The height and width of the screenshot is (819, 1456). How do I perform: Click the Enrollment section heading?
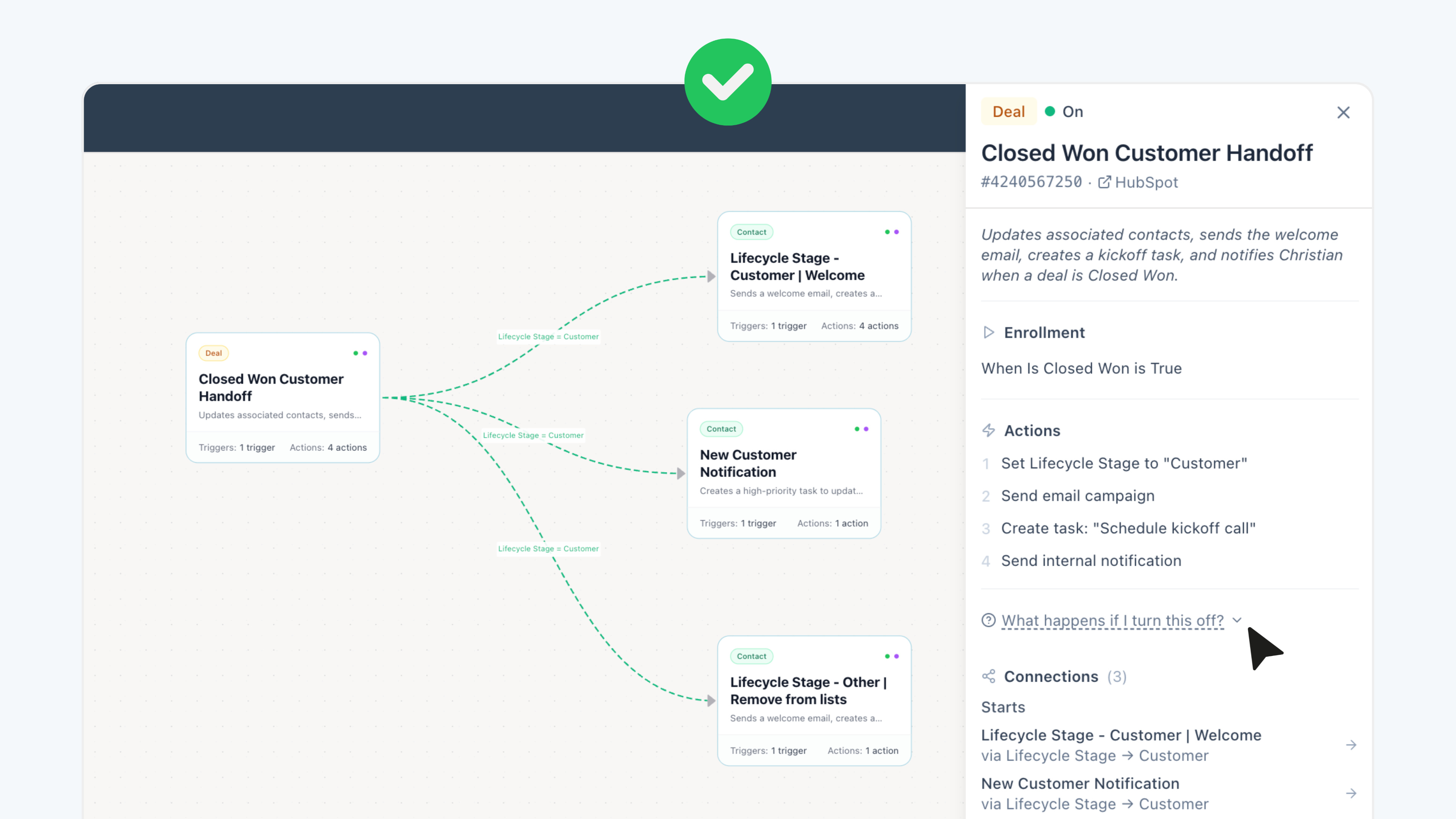click(1044, 333)
